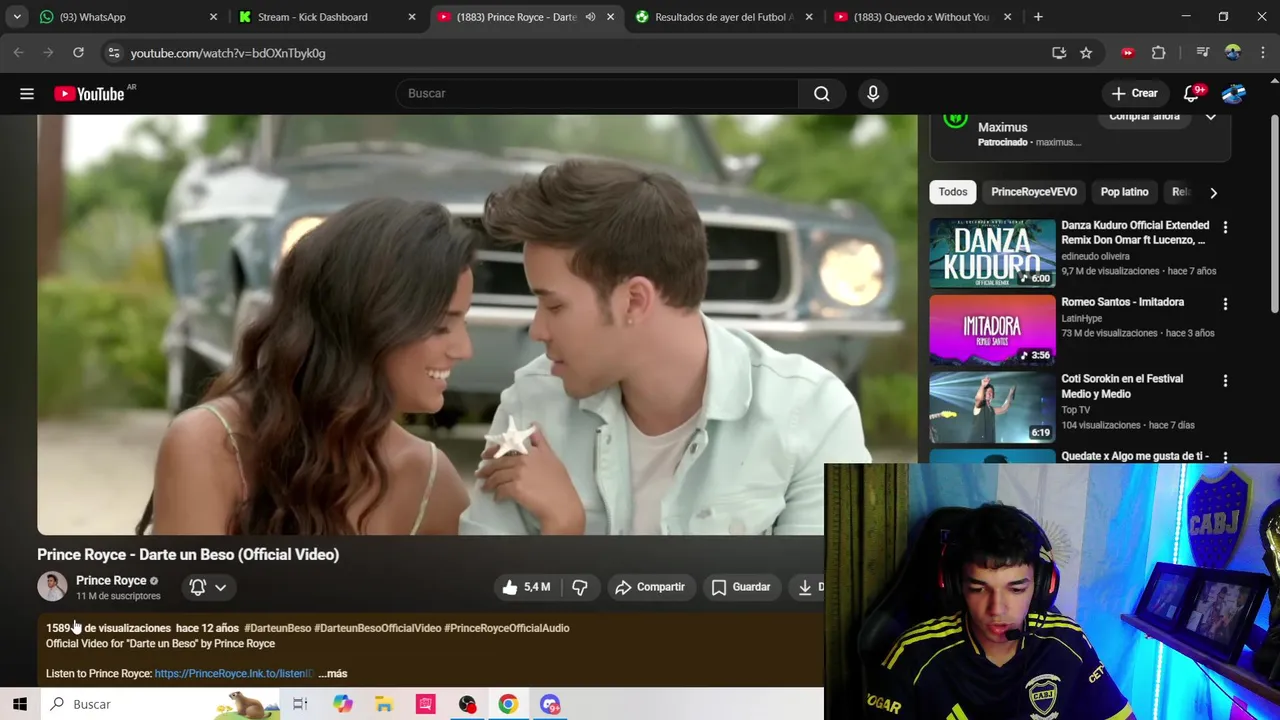Viewport: 1280px width, 720px height.
Task: Bookmark this page with star icon
Action: [x=1086, y=53]
